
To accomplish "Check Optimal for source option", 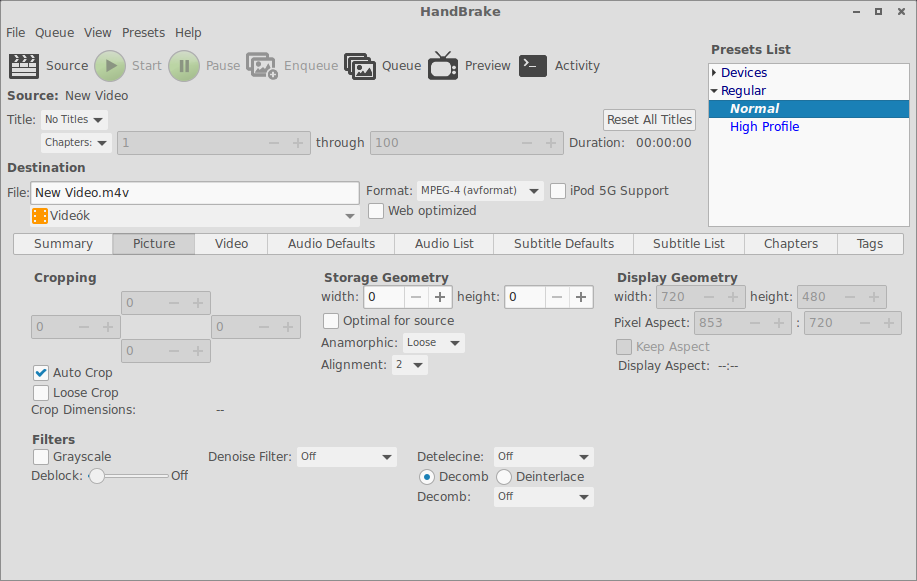I will (331, 321).
